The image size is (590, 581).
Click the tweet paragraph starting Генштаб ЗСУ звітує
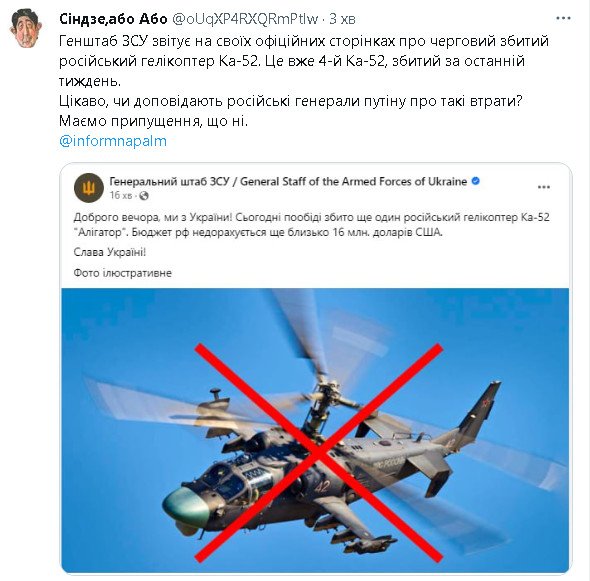coord(304,61)
